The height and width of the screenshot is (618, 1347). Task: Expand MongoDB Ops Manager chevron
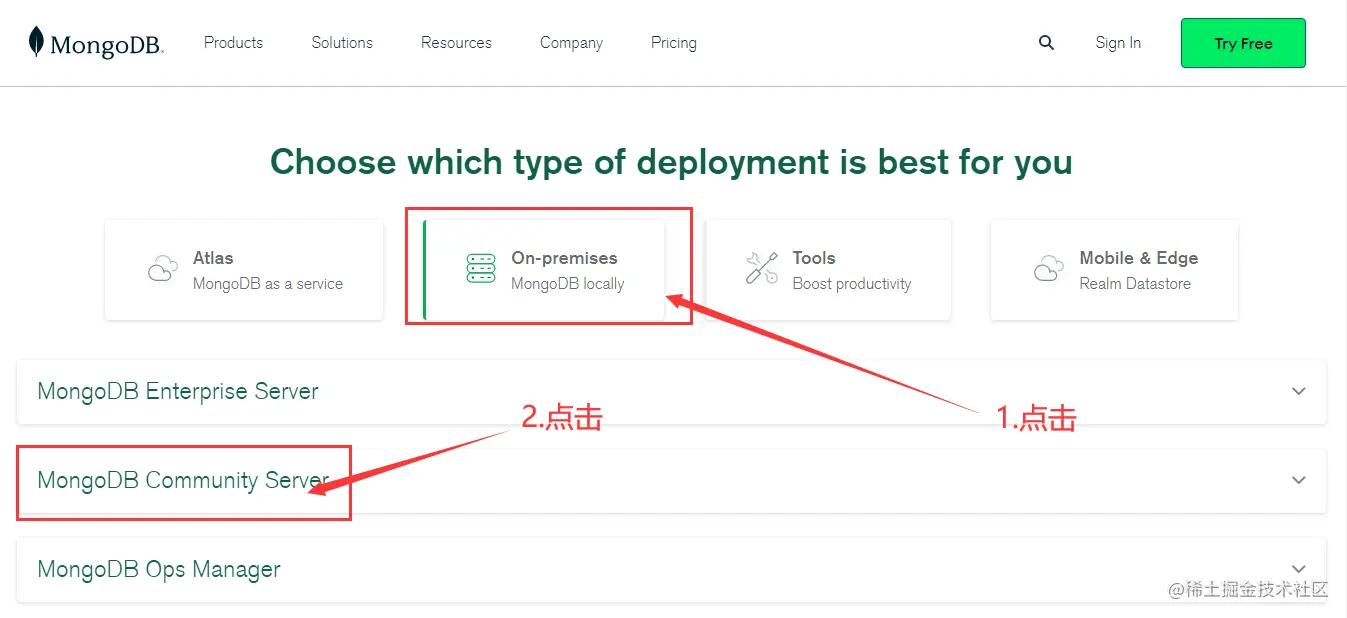(x=1298, y=569)
